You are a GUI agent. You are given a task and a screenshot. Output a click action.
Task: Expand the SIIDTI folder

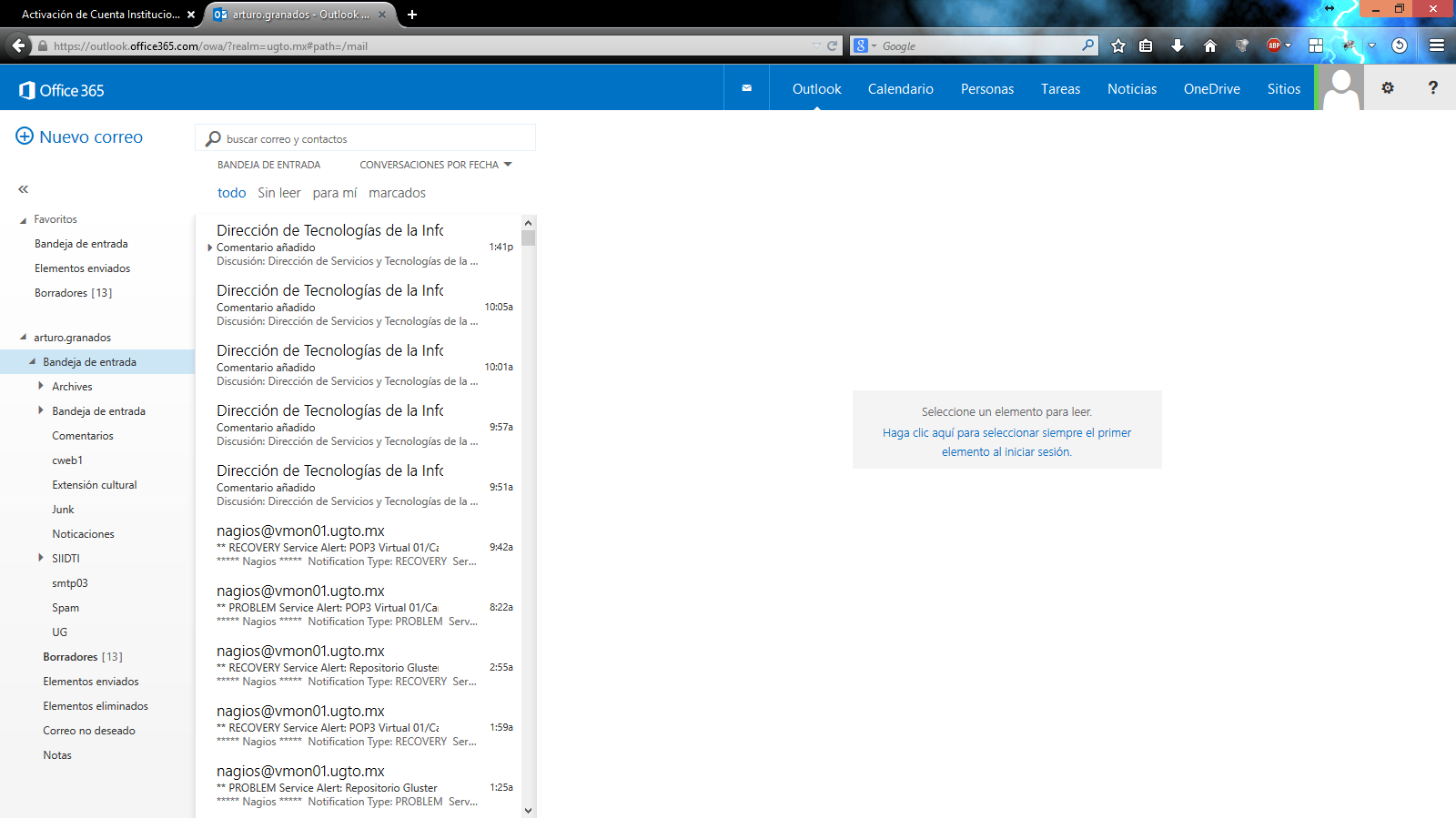[x=41, y=558]
